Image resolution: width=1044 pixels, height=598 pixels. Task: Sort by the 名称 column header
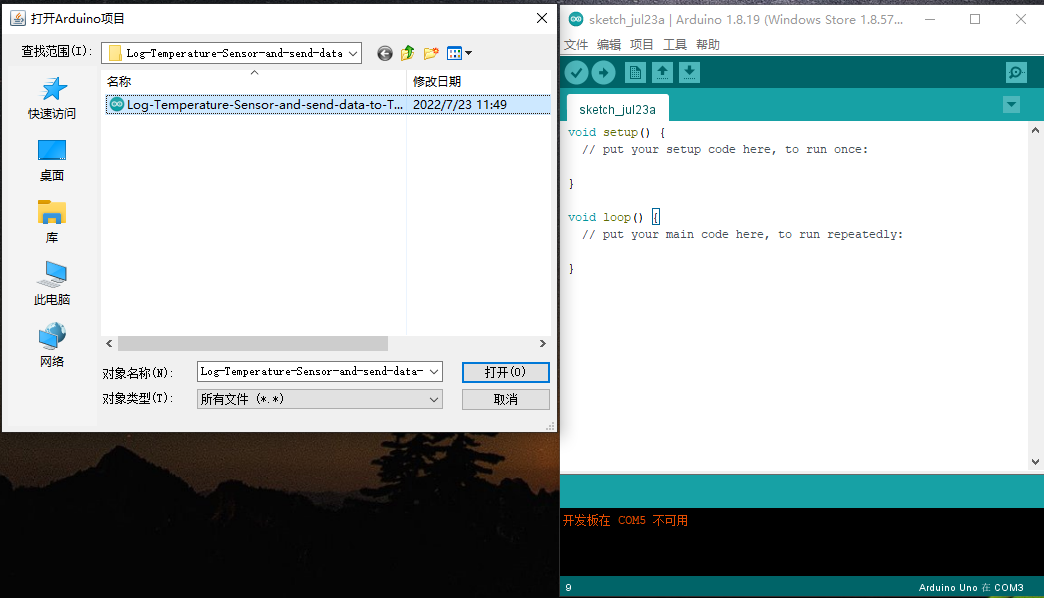coord(253,81)
